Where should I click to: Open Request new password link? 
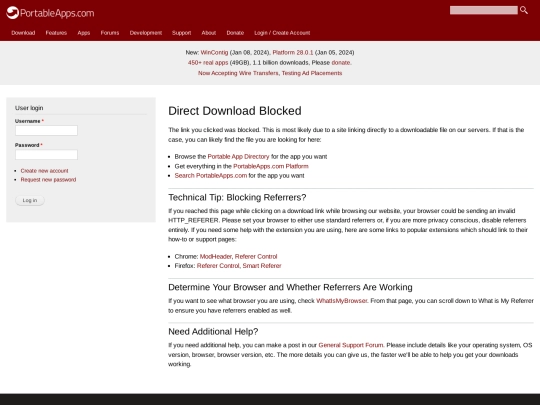(x=48, y=180)
